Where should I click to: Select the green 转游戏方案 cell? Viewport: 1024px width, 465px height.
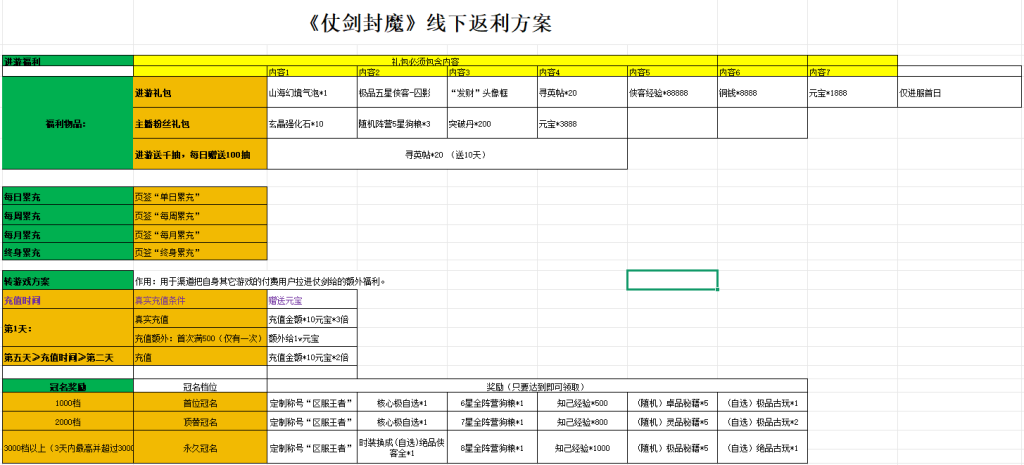point(68,281)
